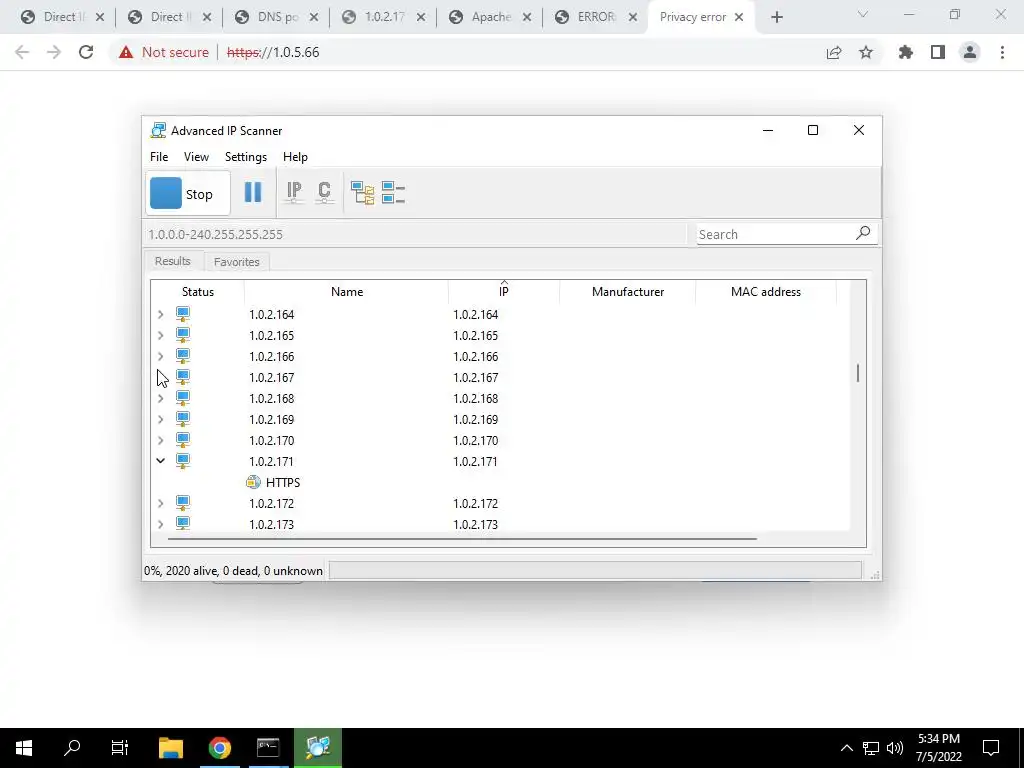This screenshot has height=768, width=1024.
Task: Open the File menu in Advanced IP Scanner
Action: (x=159, y=157)
